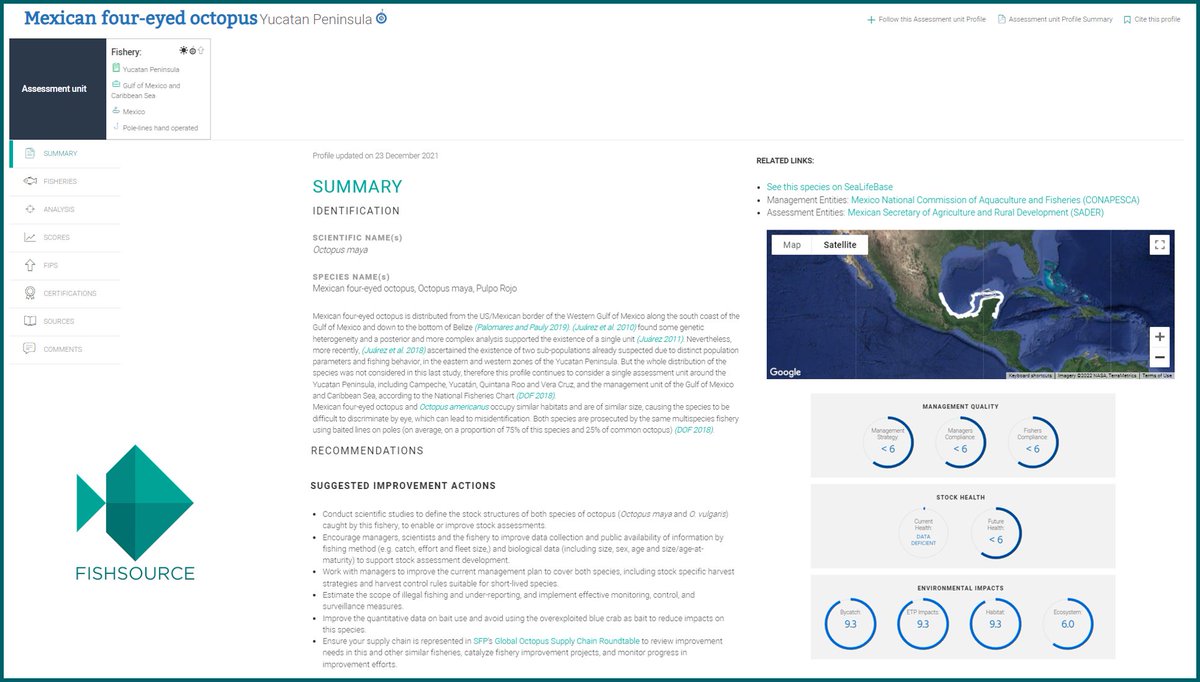Click the Managers Compliance score gauge
This screenshot has height=682, width=1200.
coord(960,442)
